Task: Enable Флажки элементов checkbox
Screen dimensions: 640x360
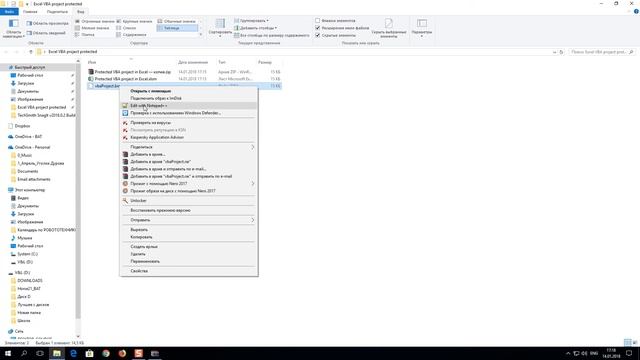Action: pos(318,20)
